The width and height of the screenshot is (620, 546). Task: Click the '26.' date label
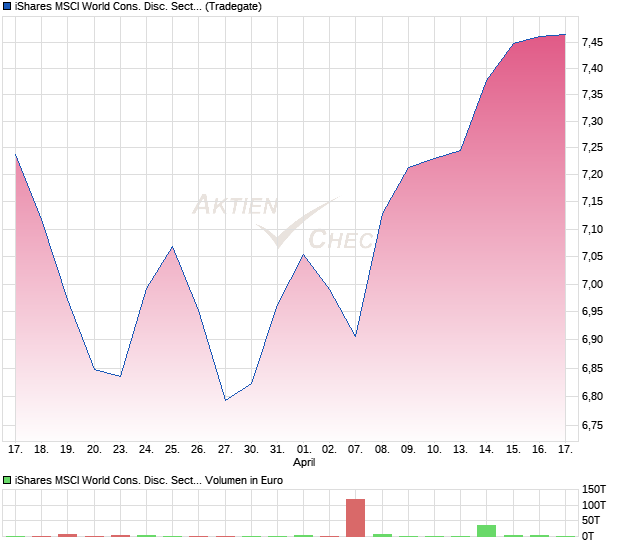tap(198, 449)
